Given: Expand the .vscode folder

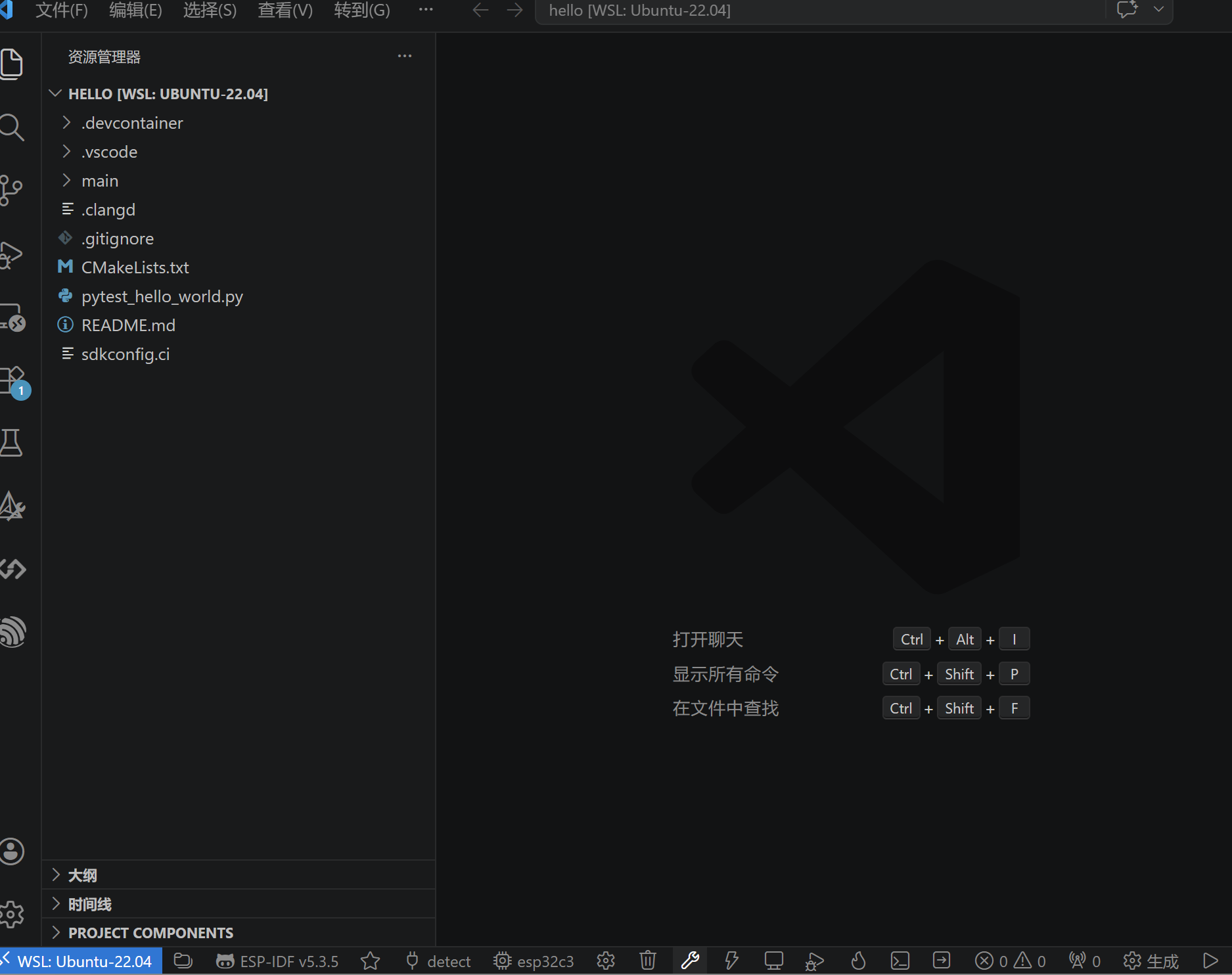Looking at the screenshot, I should [x=239, y=152].
